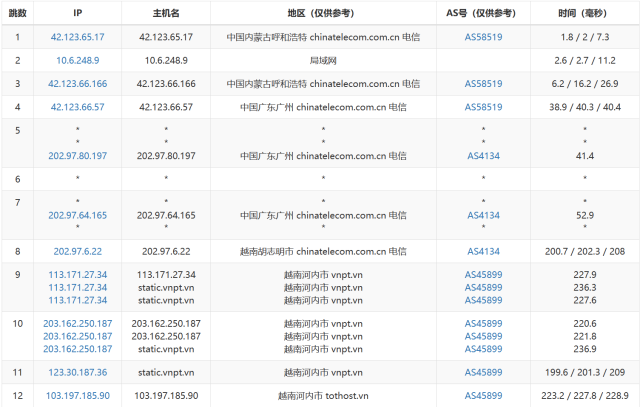This screenshot has width=640, height=407.
Task: Click the AS号（仅供参考） column header
Action: pos(483,13)
